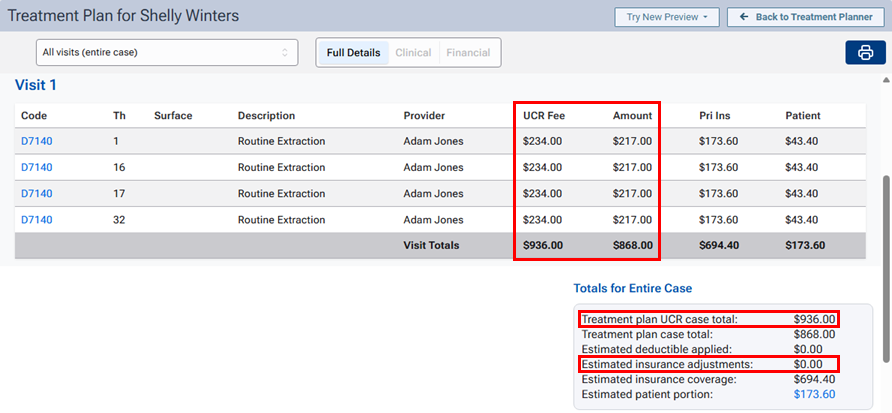The height and width of the screenshot is (413, 892).
Task: Click the scrollbar up arrow
Action: coord(884,80)
